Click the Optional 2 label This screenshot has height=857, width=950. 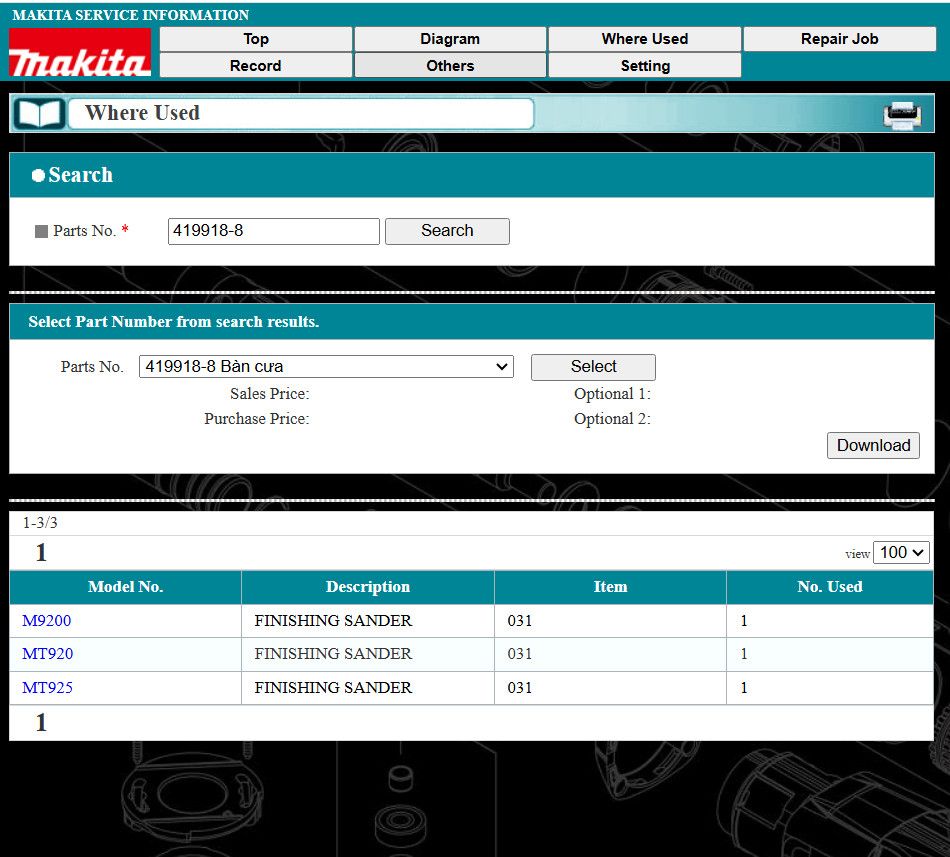[x=613, y=419]
